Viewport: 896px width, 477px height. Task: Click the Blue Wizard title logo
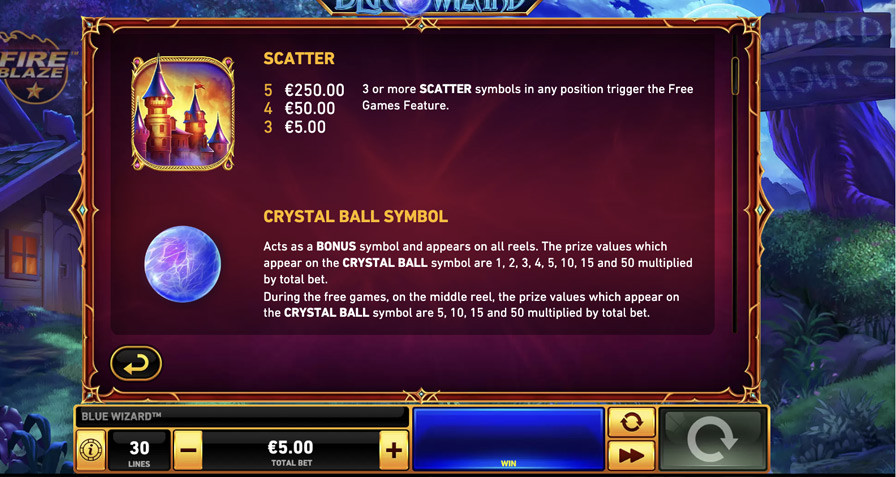pyautogui.click(x=429, y=7)
